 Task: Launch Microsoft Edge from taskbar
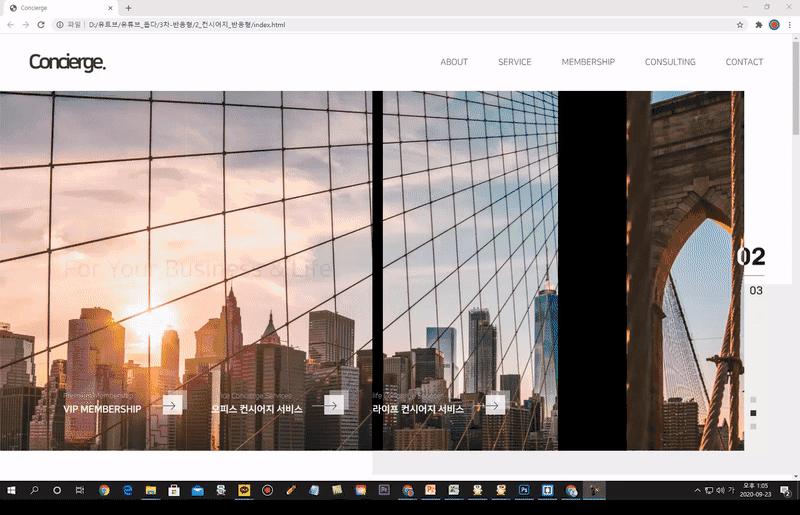coord(128,491)
